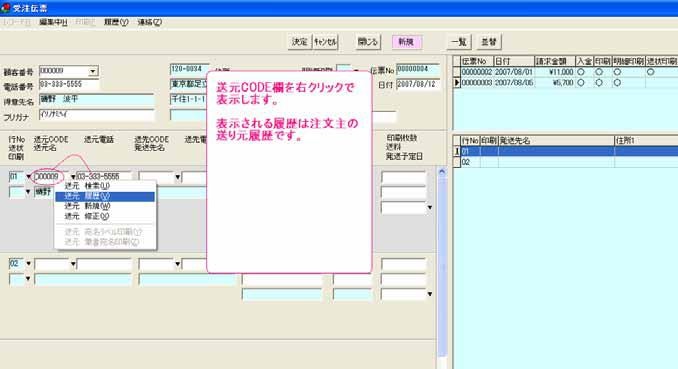Click the 電話番号 input field
This screenshot has height=369, width=678.
[x=69, y=84]
